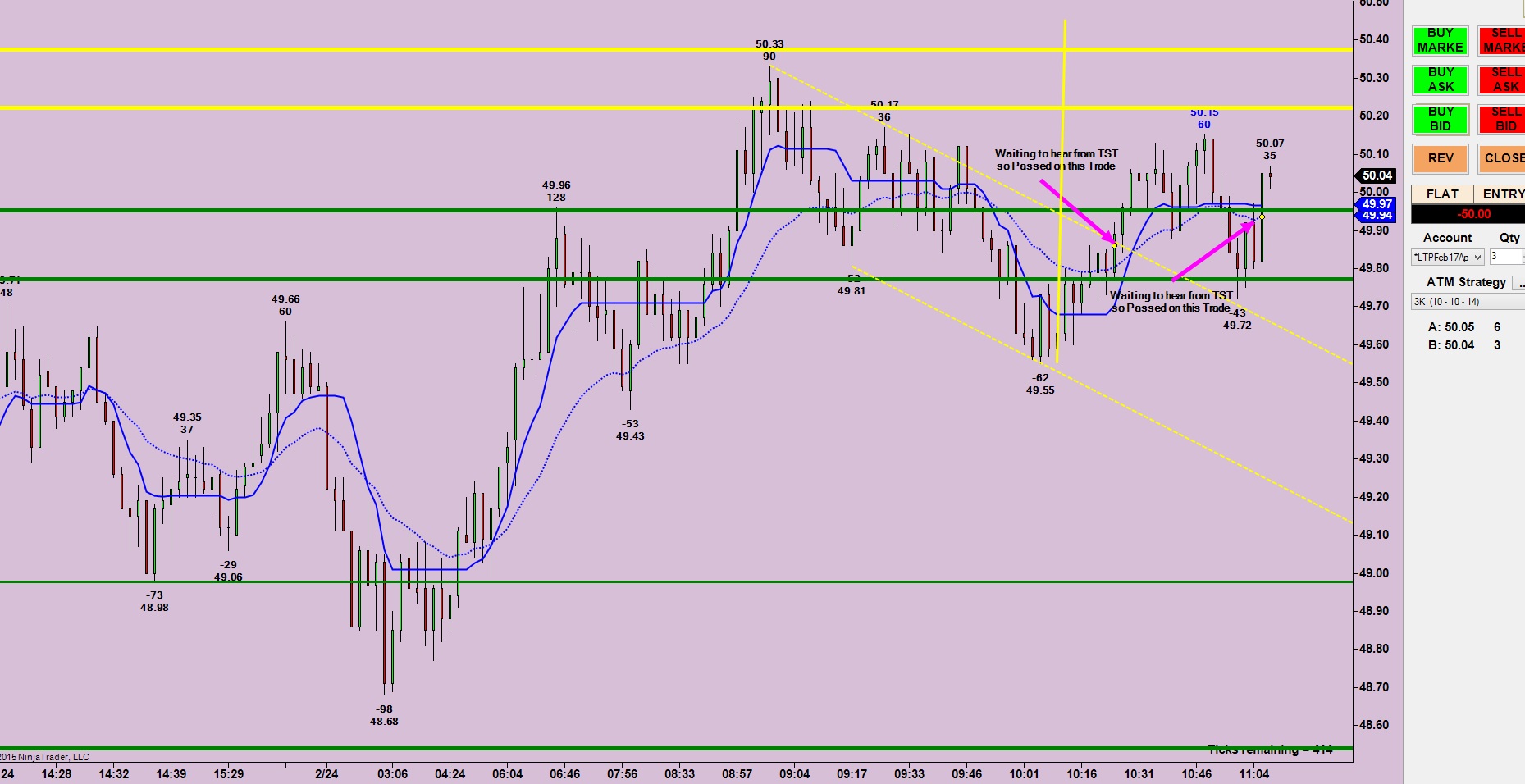
Task: Open ATM Strategy settings with the ellipsis button
Action: 1518,283
